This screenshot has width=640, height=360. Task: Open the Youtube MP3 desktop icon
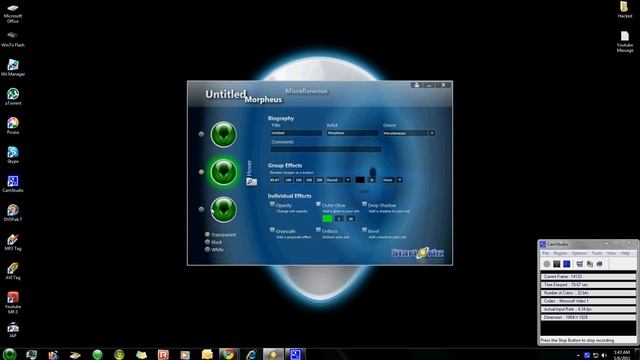tap(13, 302)
